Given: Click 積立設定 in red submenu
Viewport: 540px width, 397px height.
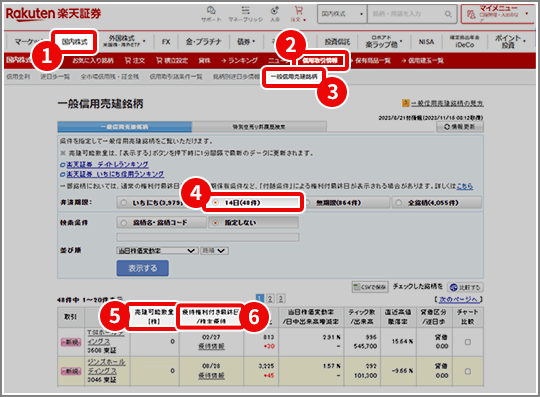Looking at the screenshot, I should click(172, 61).
